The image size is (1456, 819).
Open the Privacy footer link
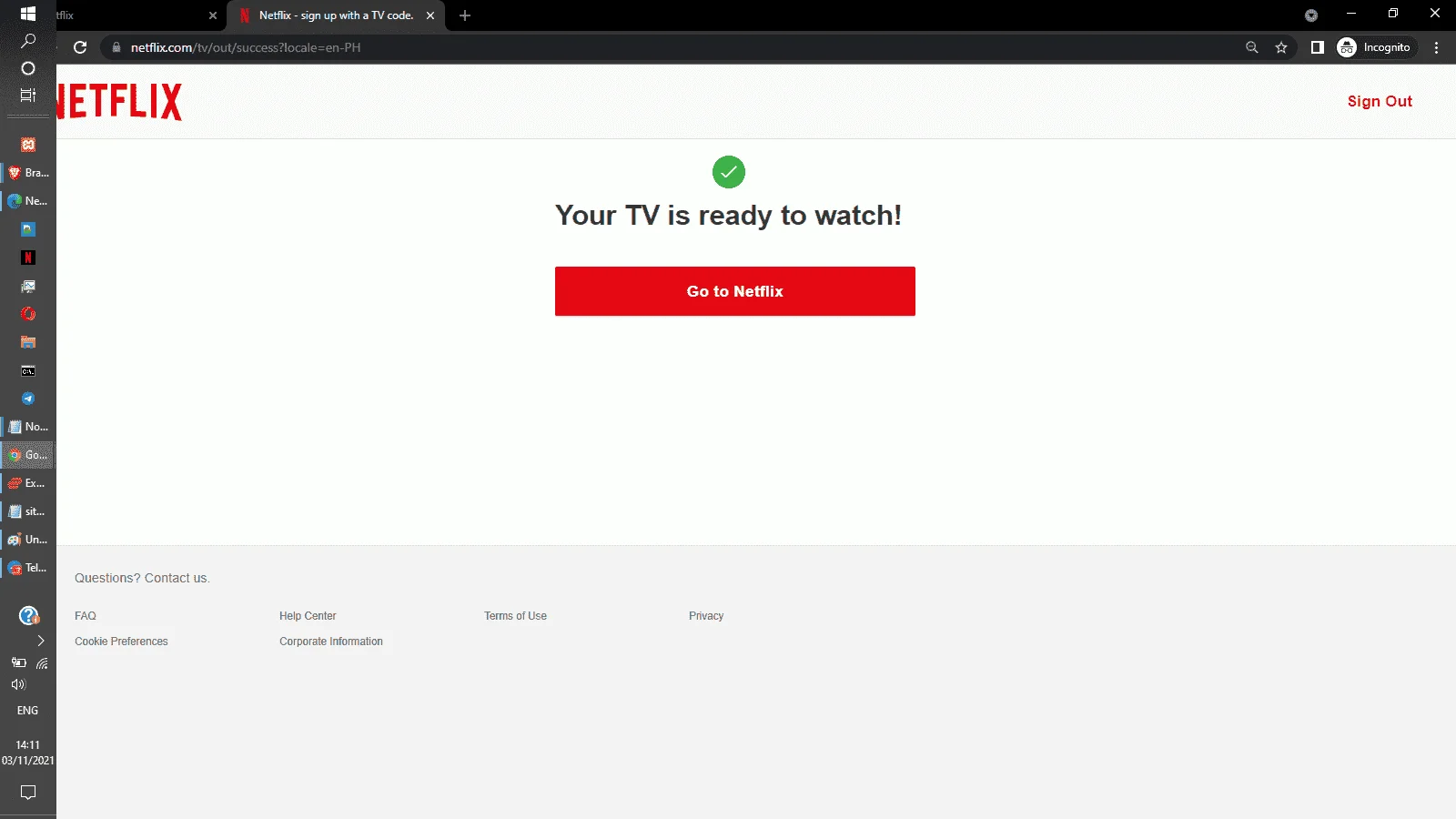[x=706, y=616]
